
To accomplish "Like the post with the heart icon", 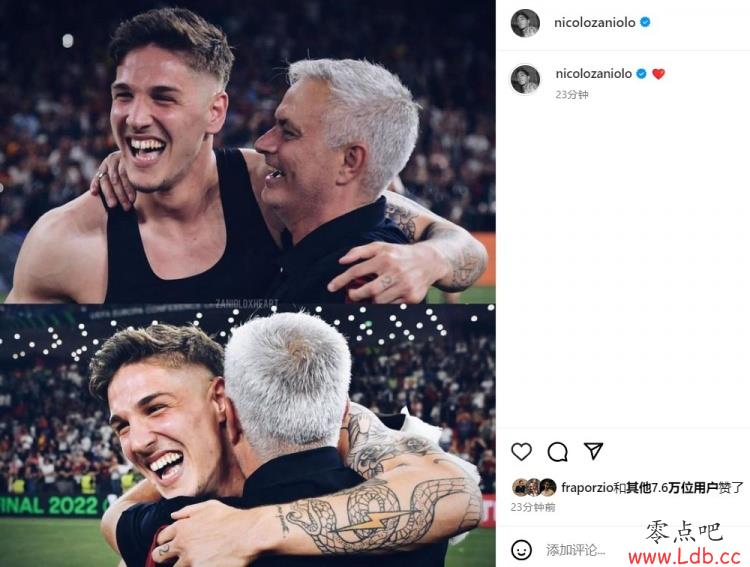I will click(521, 451).
